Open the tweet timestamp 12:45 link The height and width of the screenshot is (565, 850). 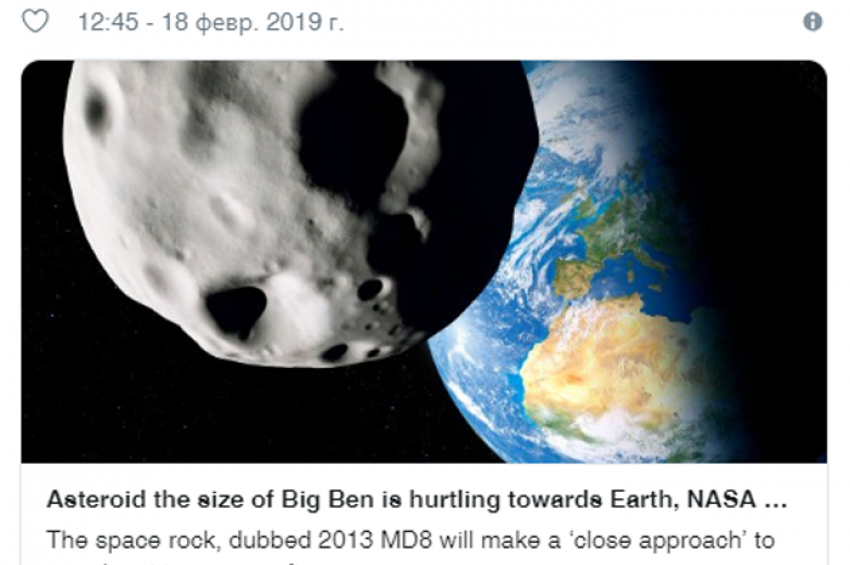(108, 22)
